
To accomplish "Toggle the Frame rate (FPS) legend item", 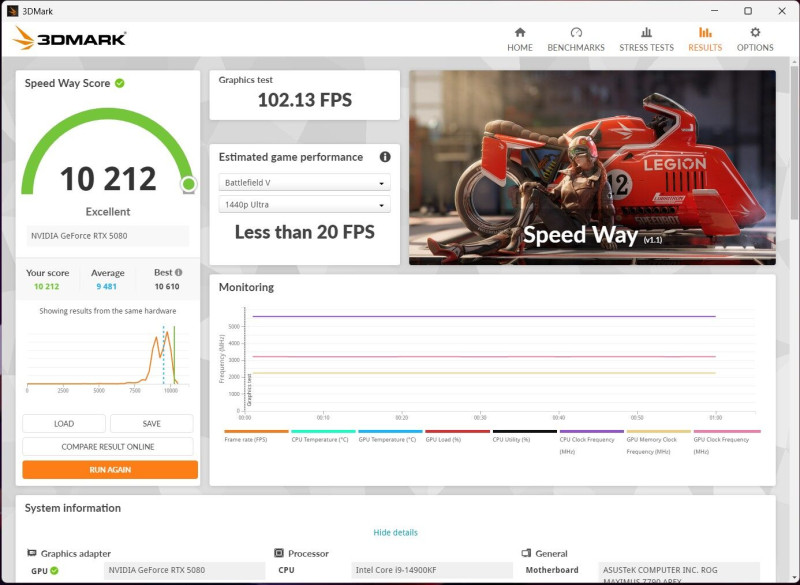I will click(x=256, y=437).
